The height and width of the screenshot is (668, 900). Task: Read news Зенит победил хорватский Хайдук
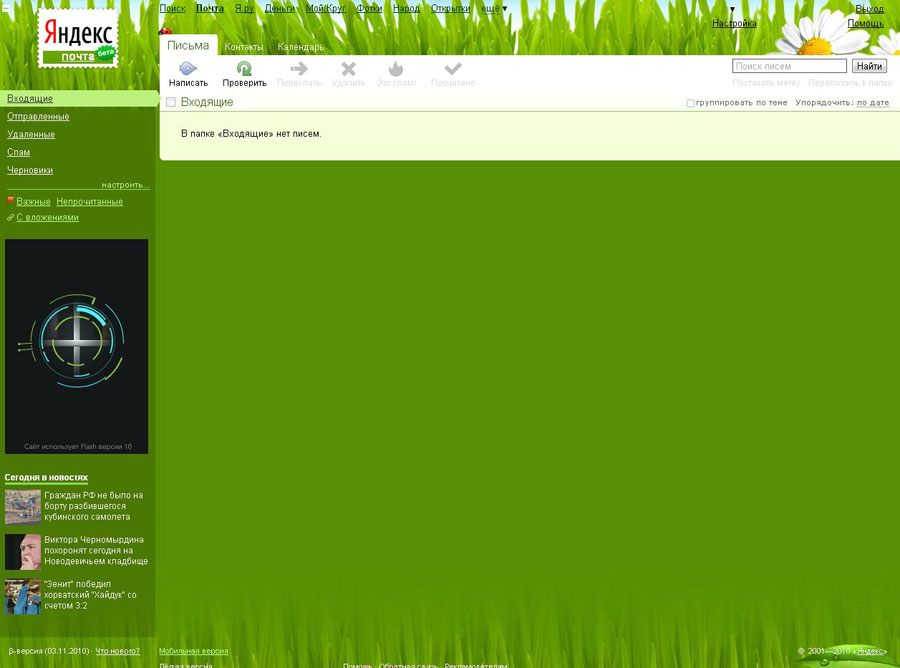click(90, 595)
